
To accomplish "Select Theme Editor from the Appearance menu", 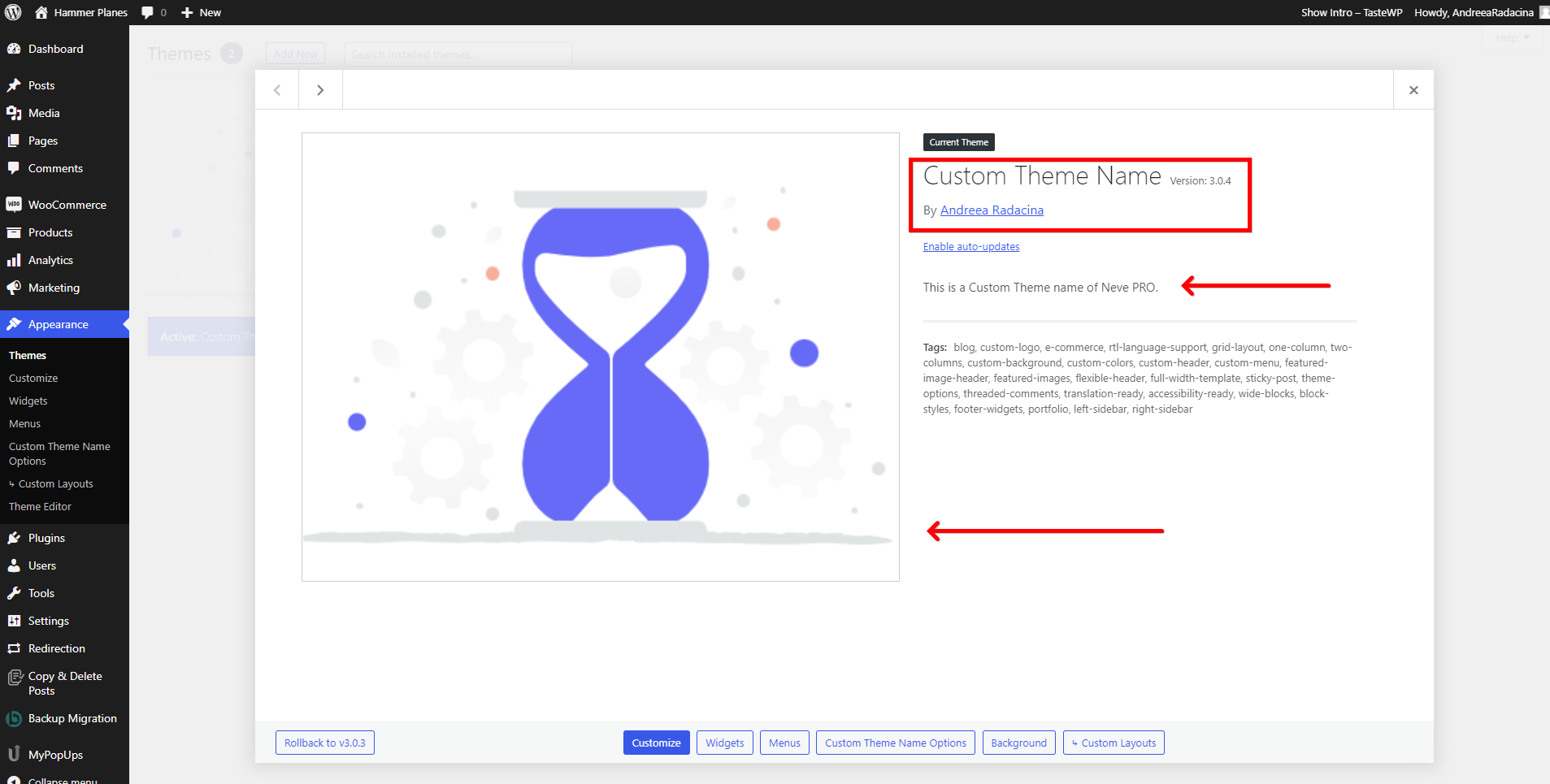I will pyautogui.click(x=39, y=506).
